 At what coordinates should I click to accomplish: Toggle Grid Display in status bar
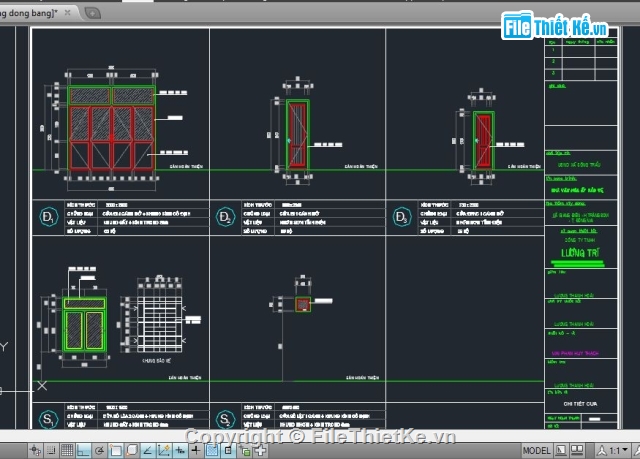pos(67,450)
